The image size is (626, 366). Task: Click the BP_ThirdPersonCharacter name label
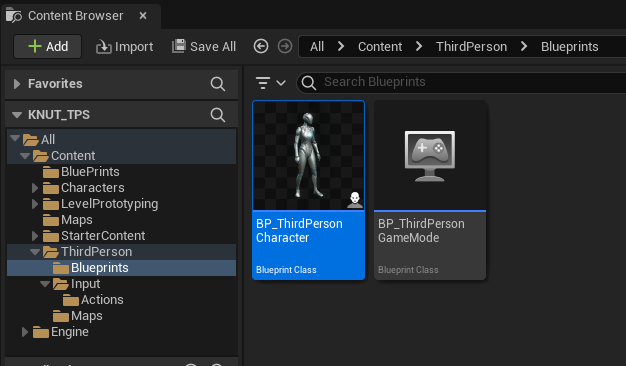[x=299, y=231]
